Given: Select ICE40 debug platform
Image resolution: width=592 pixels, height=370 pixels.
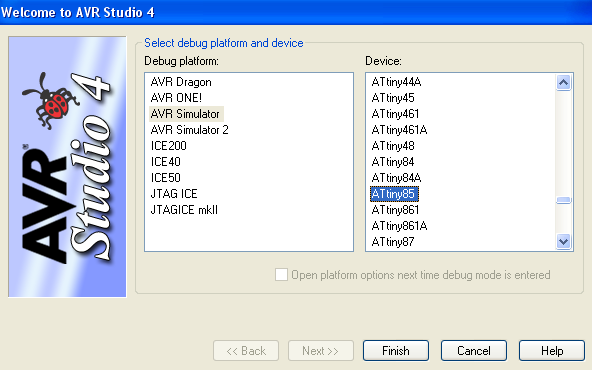Looking at the screenshot, I should (x=165, y=162).
